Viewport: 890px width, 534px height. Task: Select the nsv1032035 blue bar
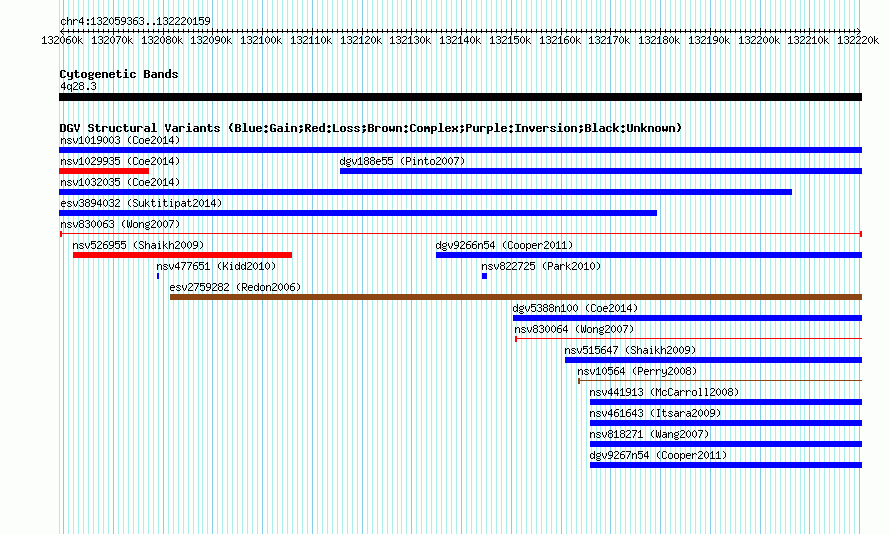[x=425, y=192]
